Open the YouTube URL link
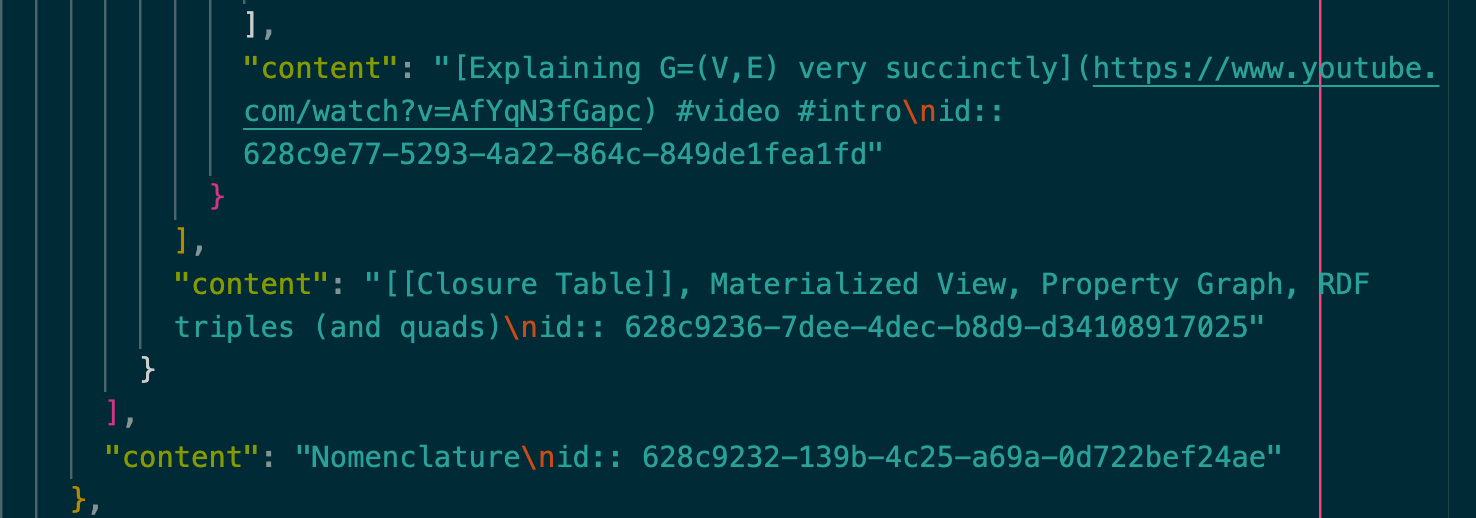Screen dimensions: 1476x518 1266,69
